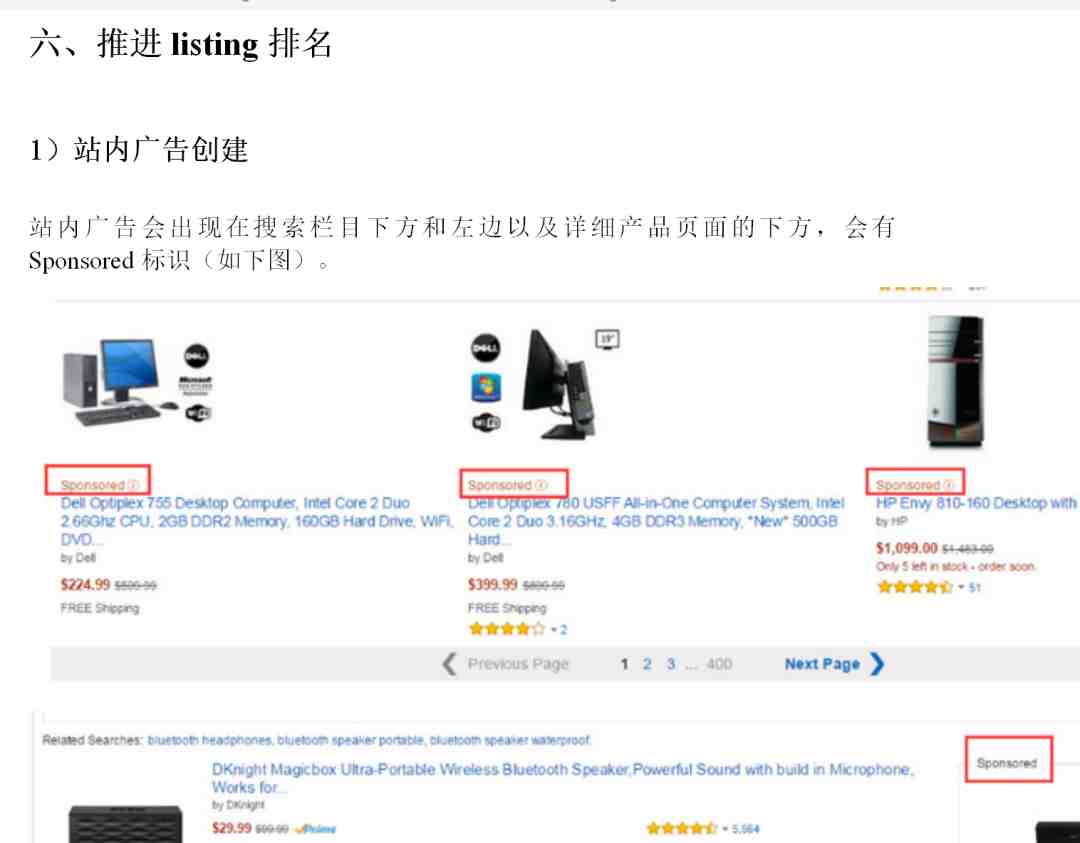The image size is (1080, 843).
Task: Click the Next Page arrow chevron
Action: [877, 664]
